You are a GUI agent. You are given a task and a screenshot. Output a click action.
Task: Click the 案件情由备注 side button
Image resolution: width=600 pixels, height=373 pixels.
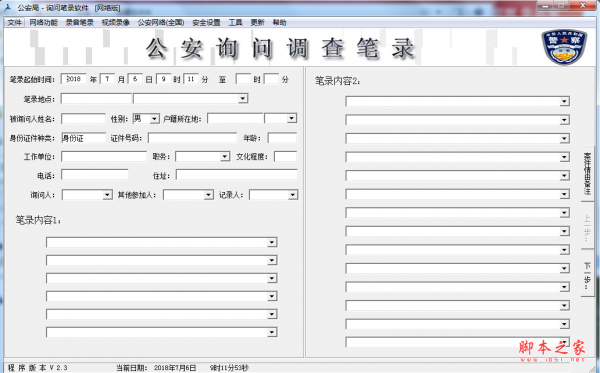pos(587,173)
